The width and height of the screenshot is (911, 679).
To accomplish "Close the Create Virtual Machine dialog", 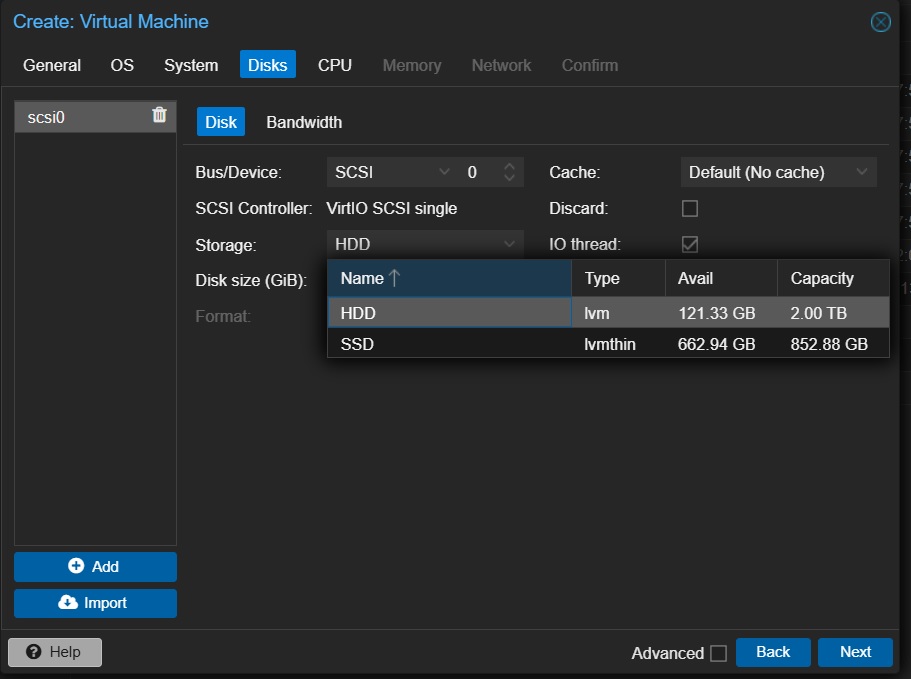I will [x=881, y=22].
